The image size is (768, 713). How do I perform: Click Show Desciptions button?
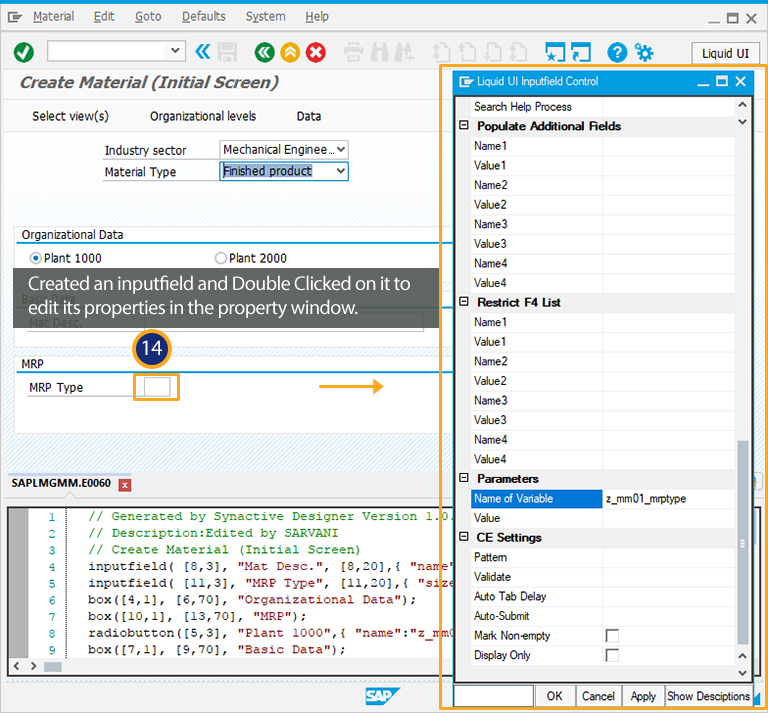(708, 696)
